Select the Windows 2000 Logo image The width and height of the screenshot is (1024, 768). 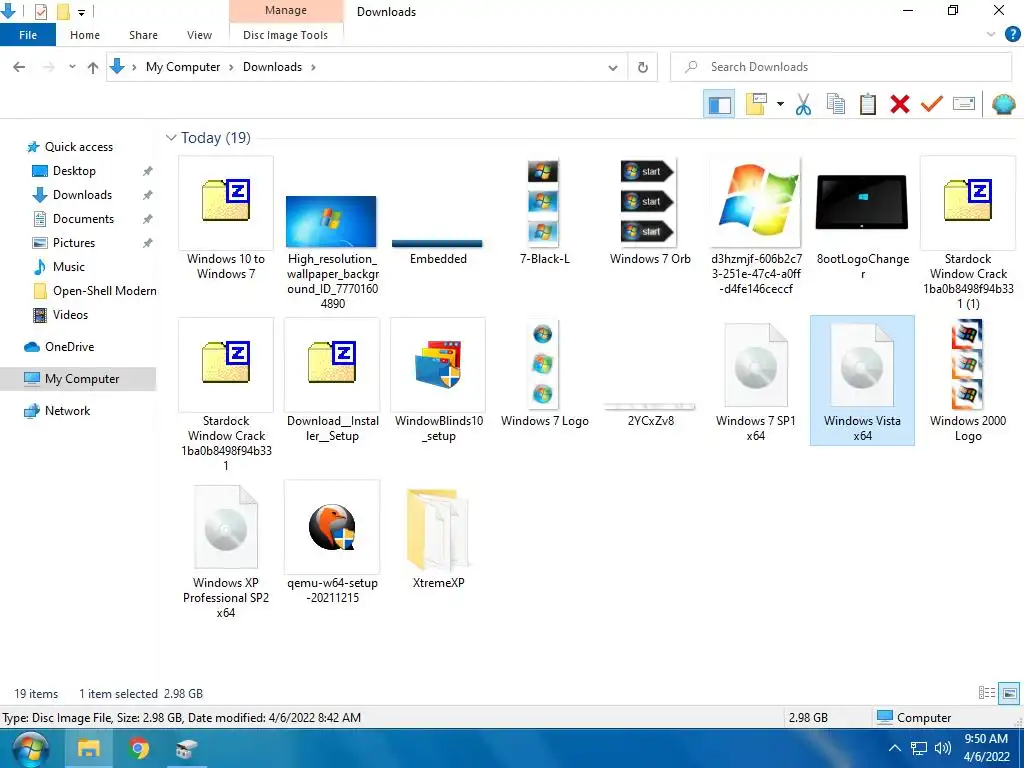(x=968, y=381)
